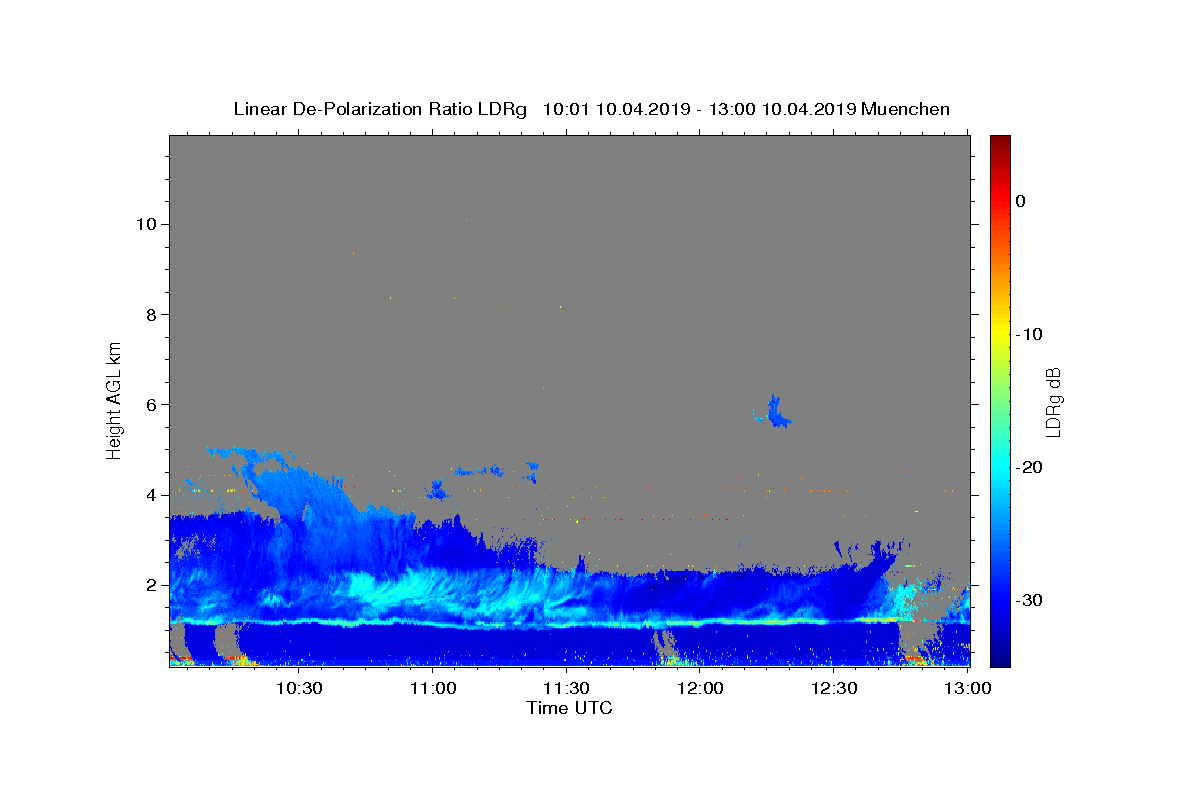Click the colorbar value -30

1030,600
